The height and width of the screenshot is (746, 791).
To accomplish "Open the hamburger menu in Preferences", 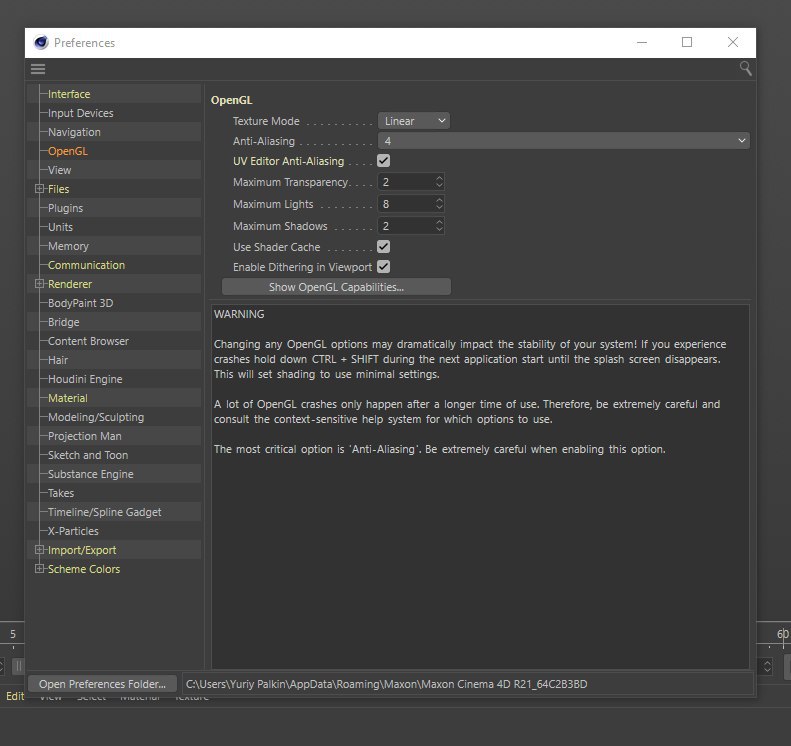I will [38, 69].
